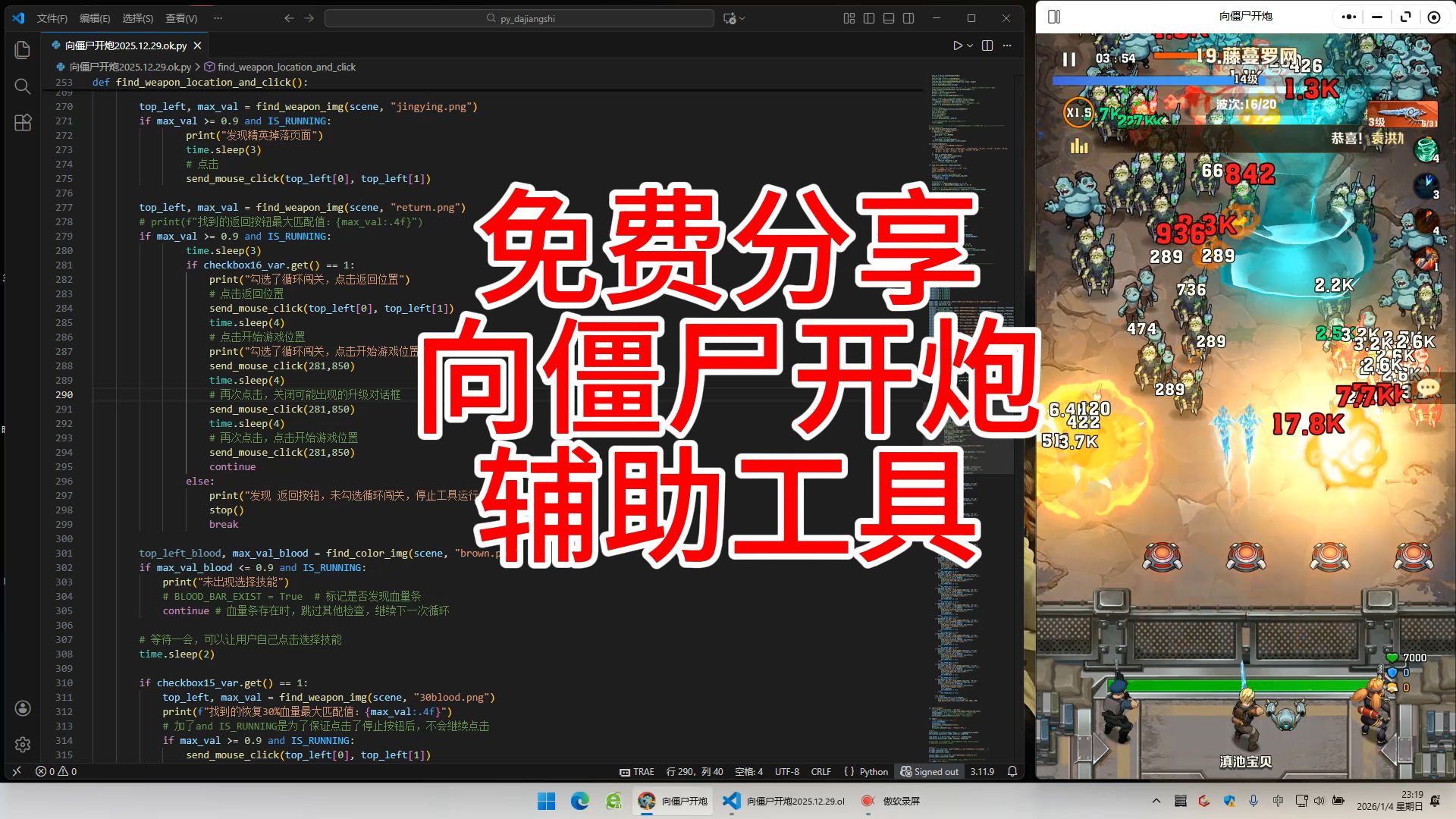Click the Split Editor icon

click(987, 45)
